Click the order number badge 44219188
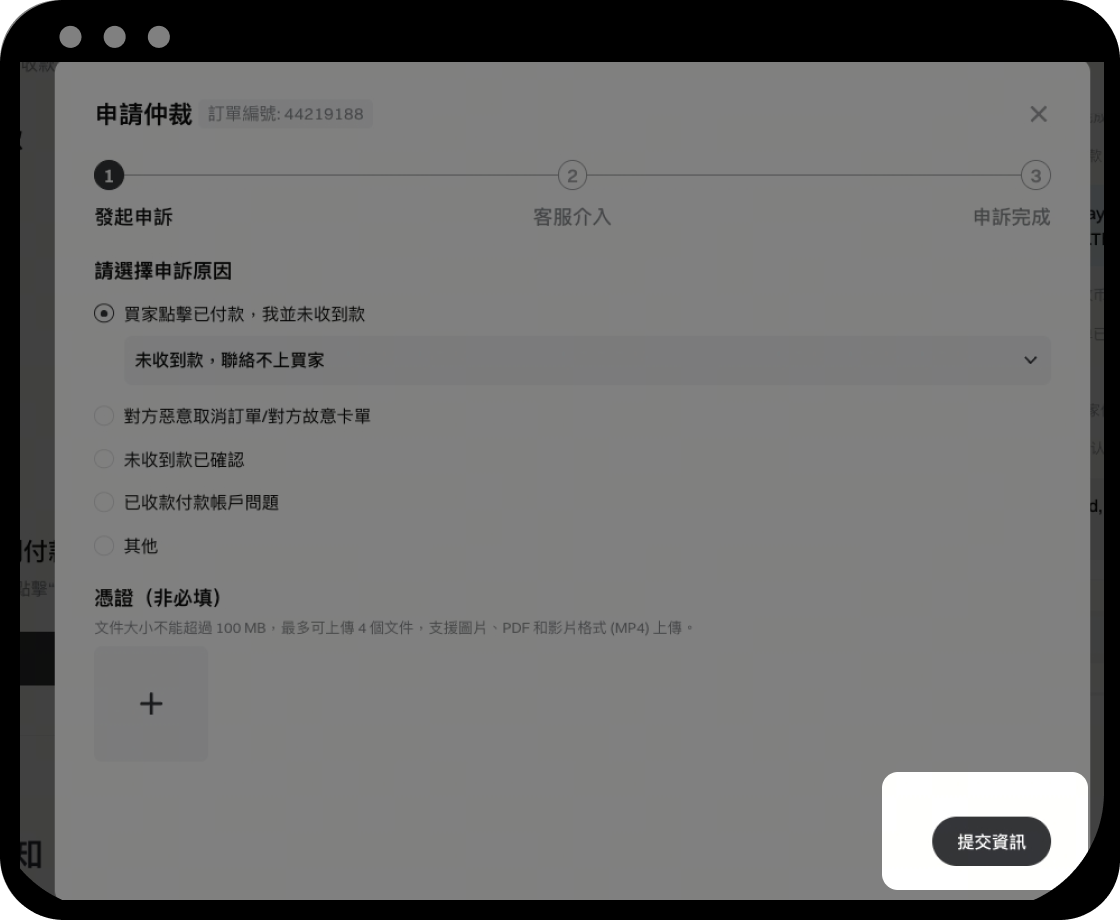 (x=286, y=114)
